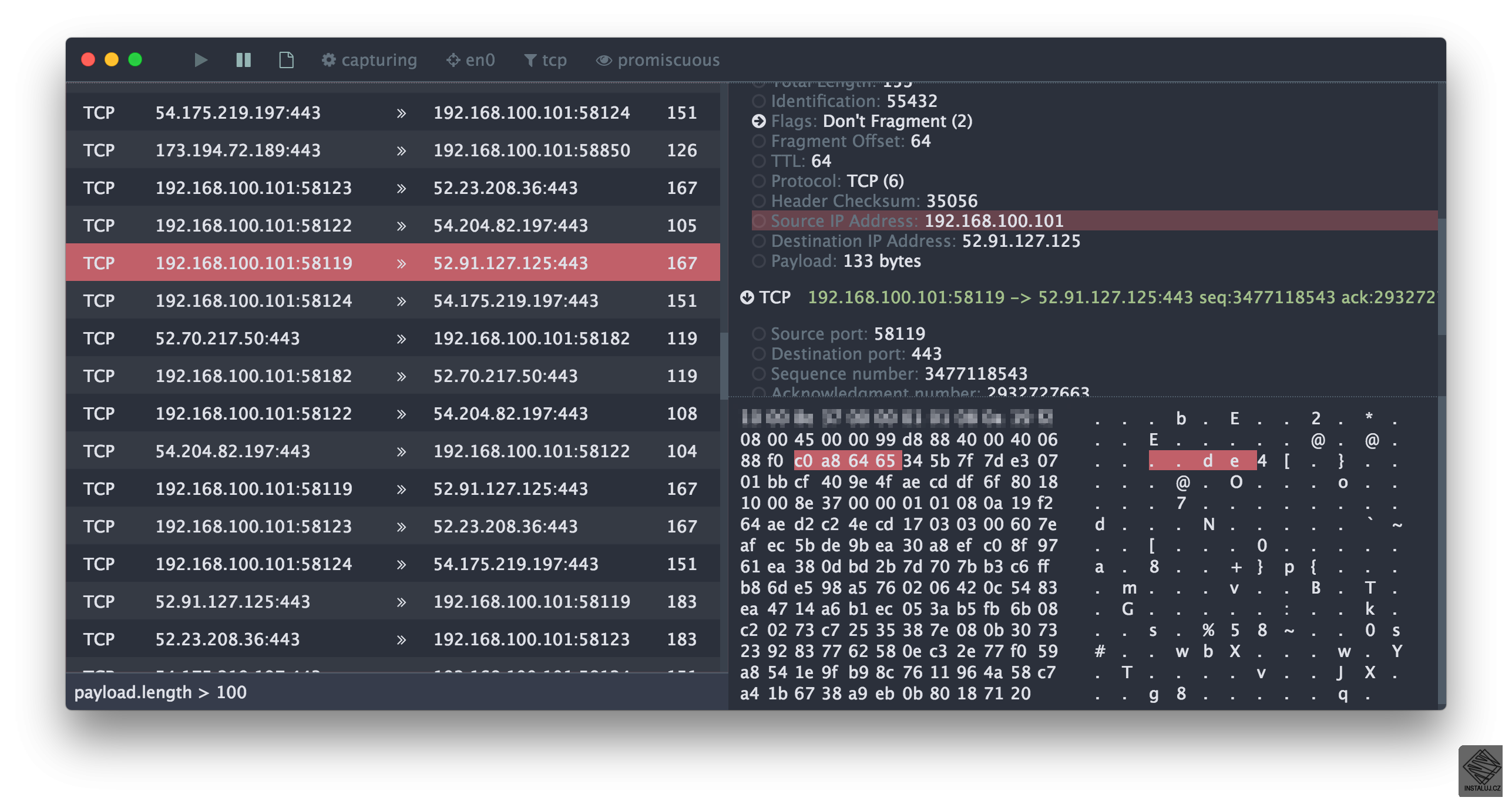
Task: Select the TTL field bullet
Action: point(759,161)
